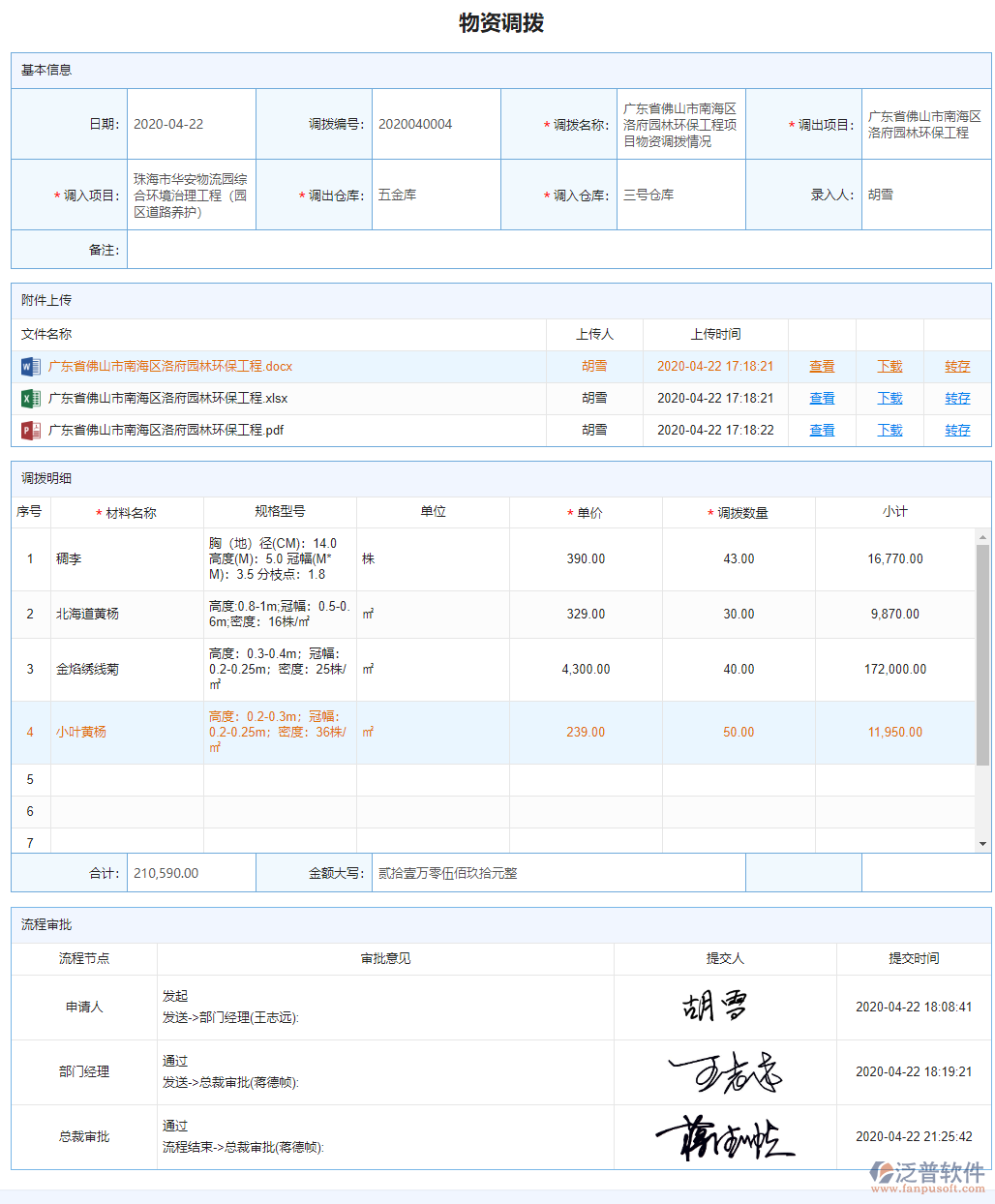Click 下载 for the docx attachment
This screenshot has width=995, height=1204.
click(x=889, y=366)
